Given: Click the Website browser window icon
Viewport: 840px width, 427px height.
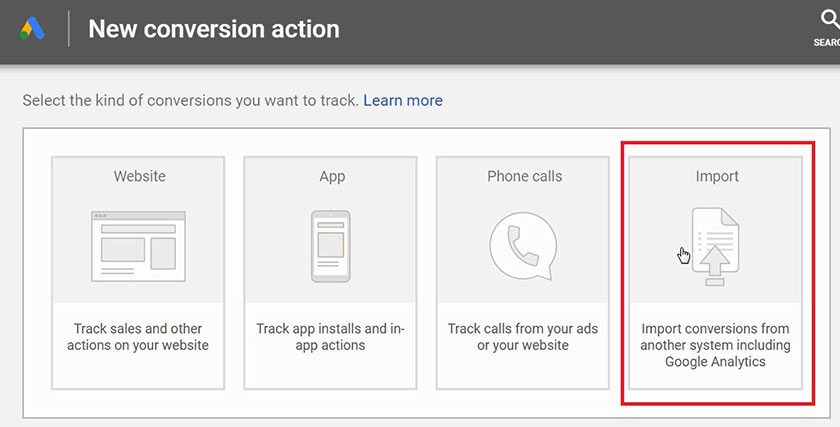Looking at the screenshot, I should click(x=139, y=245).
